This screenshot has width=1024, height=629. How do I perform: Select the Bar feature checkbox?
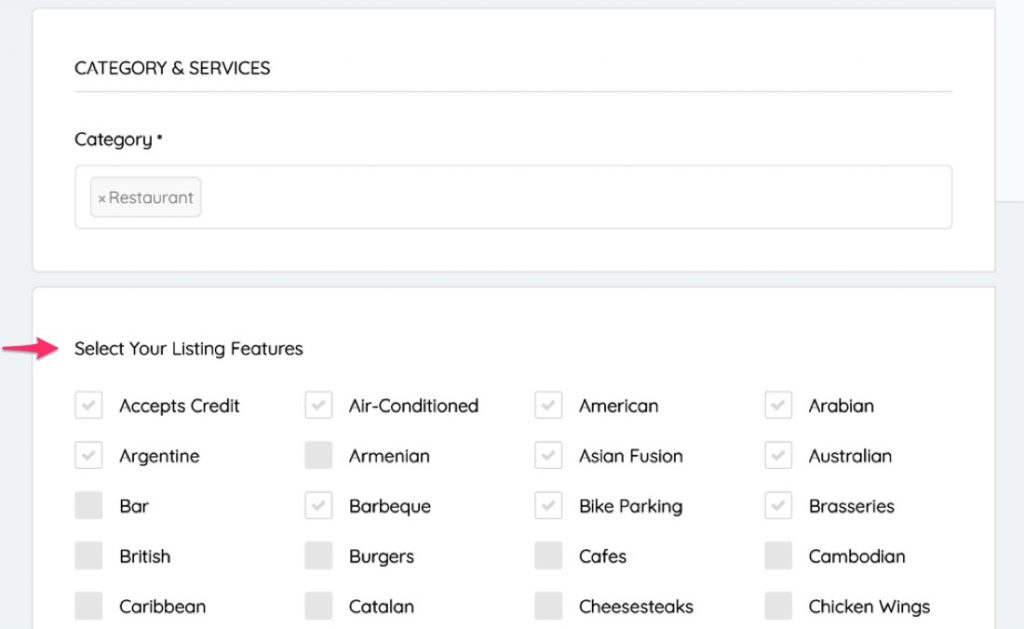pos(88,505)
